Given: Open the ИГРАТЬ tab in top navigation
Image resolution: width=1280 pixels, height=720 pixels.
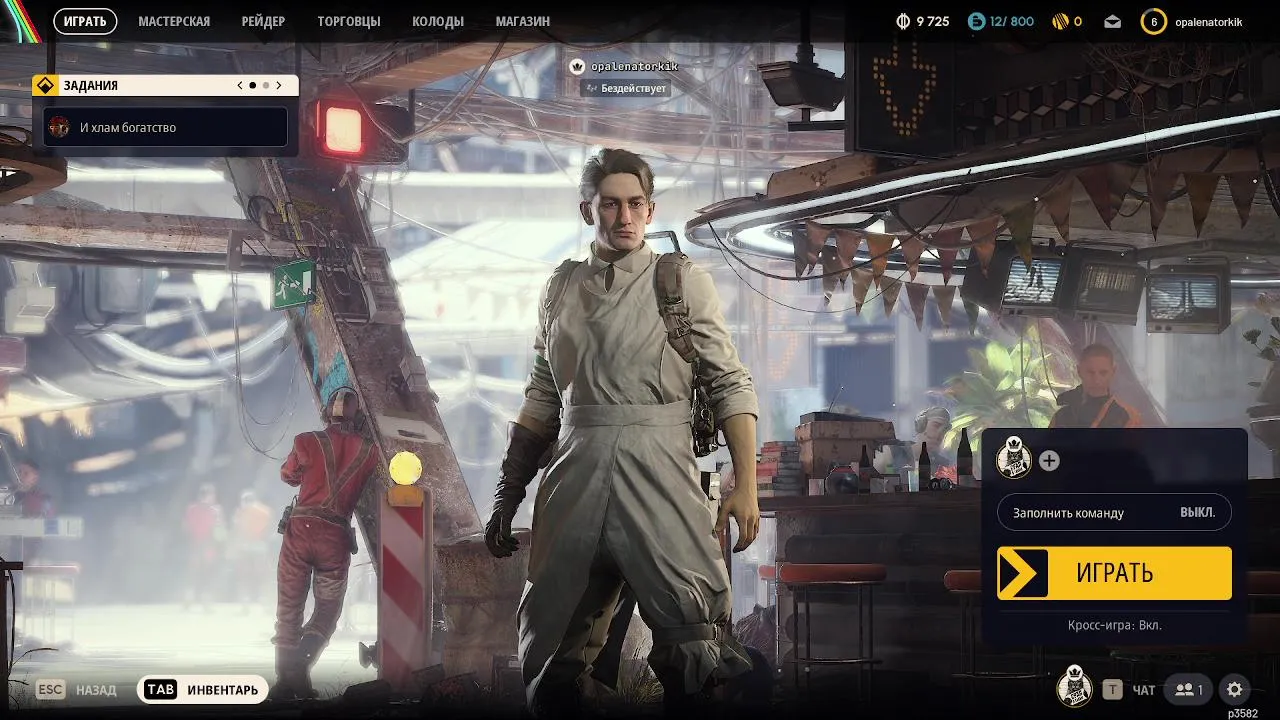Looking at the screenshot, I should point(85,21).
